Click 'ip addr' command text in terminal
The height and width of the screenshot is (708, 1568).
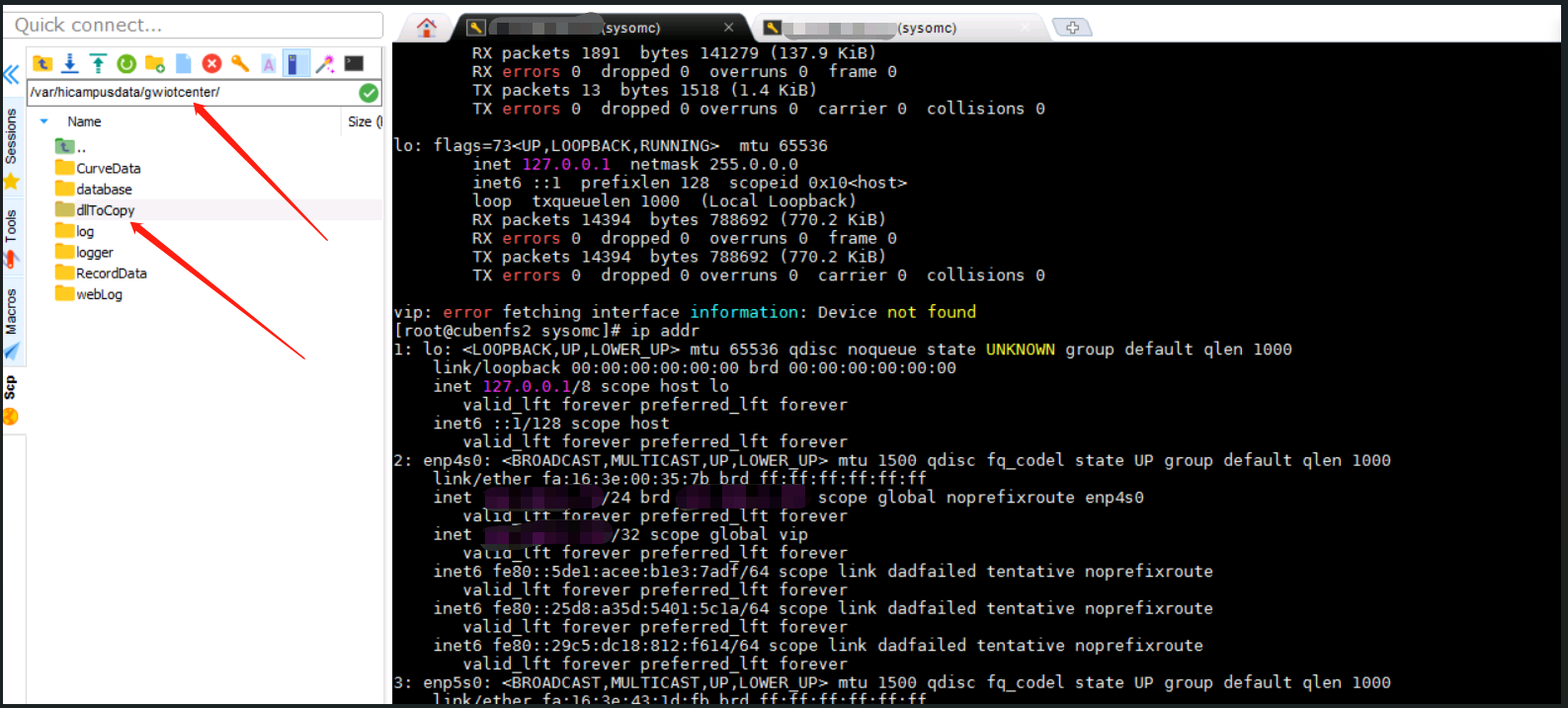pos(665,331)
